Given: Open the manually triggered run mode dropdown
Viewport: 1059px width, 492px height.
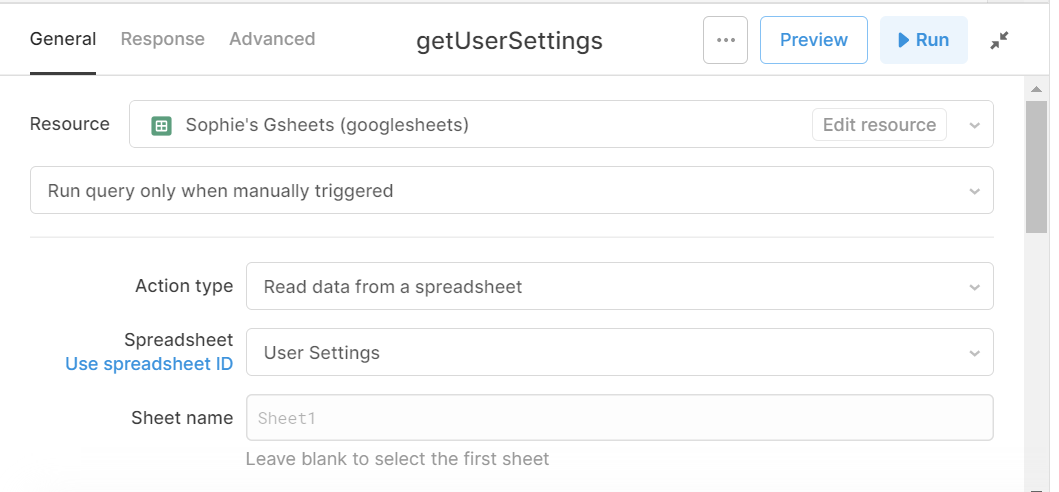Looking at the screenshot, I should tap(512, 191).
